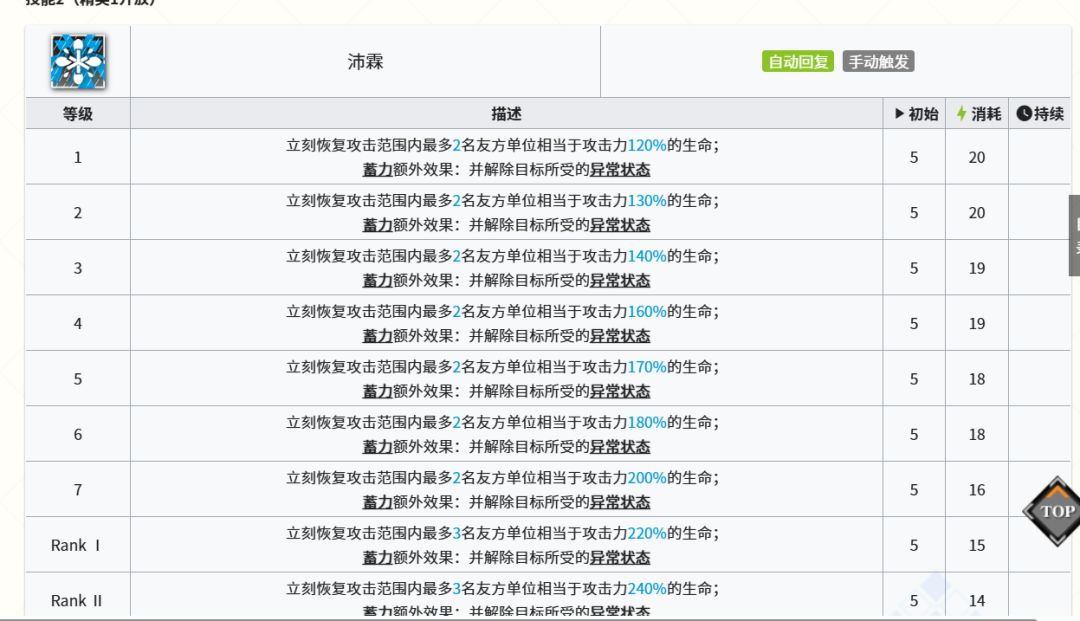The height and width of the screenshot is (621, 1080).
Task: Open 异常状态 link in Rank I row
Action: [620, 558]
